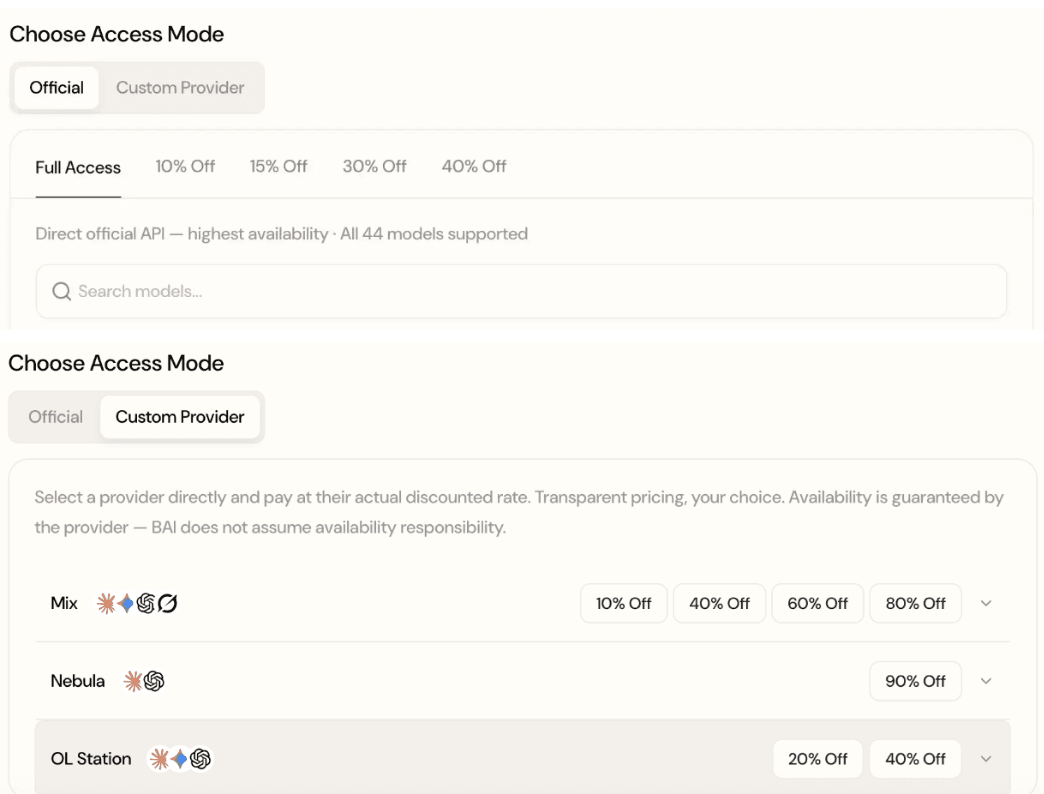Click the slashed-circle Grok icon in Mix row

pyautogui.click(x=167, y=604)
